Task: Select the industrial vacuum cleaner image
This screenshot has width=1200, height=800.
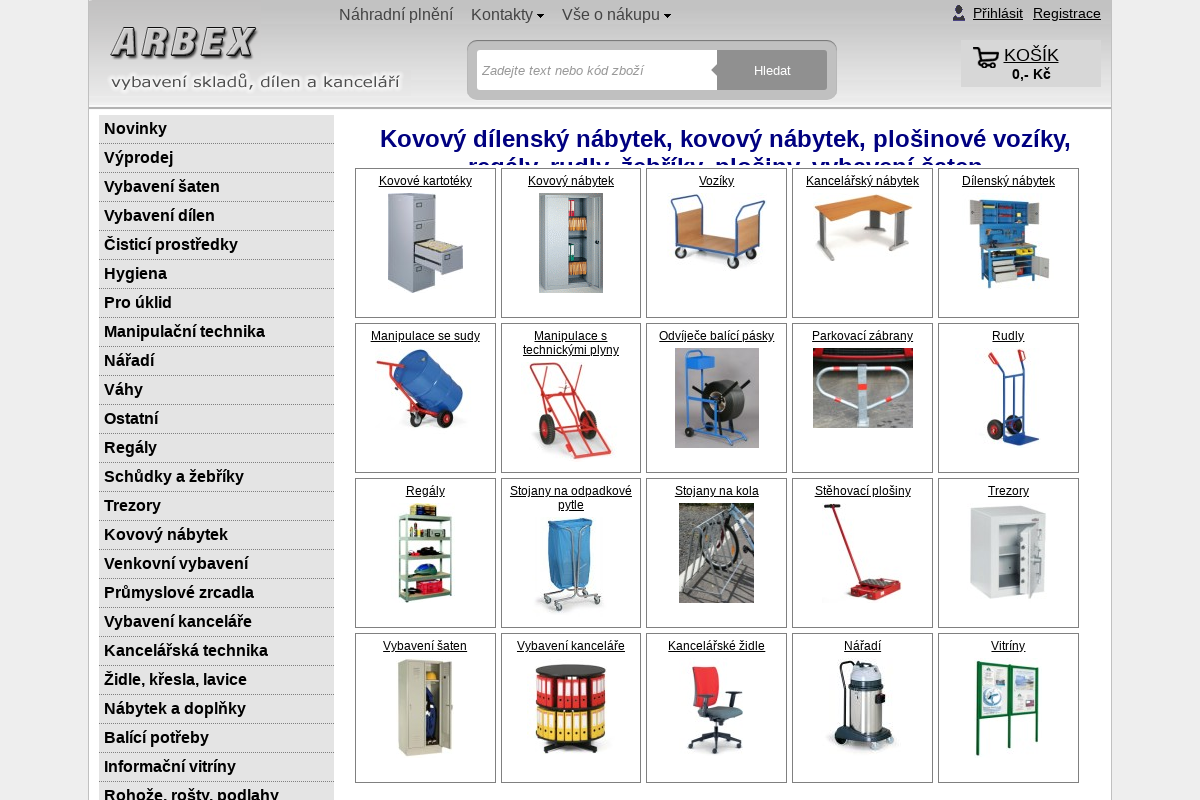Action: pyautogui.click(x=862, y=705)
